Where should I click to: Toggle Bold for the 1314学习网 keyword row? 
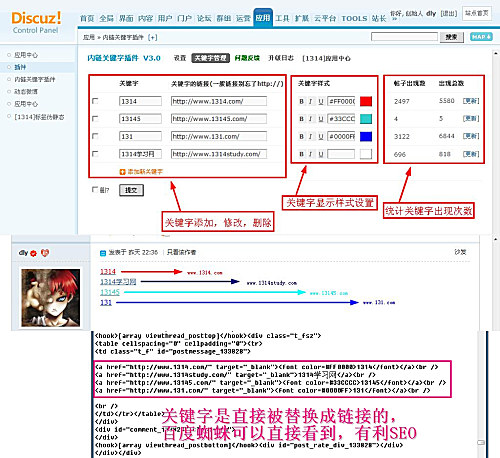(301, 154)
